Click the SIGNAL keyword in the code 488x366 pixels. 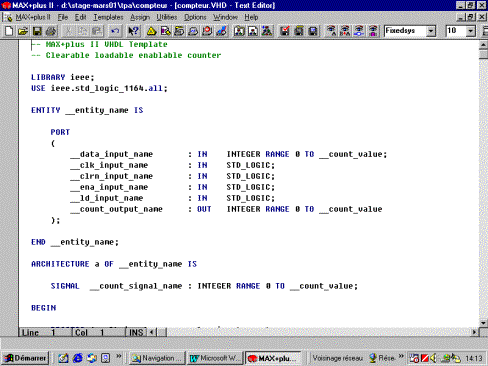tap(65, 286)
